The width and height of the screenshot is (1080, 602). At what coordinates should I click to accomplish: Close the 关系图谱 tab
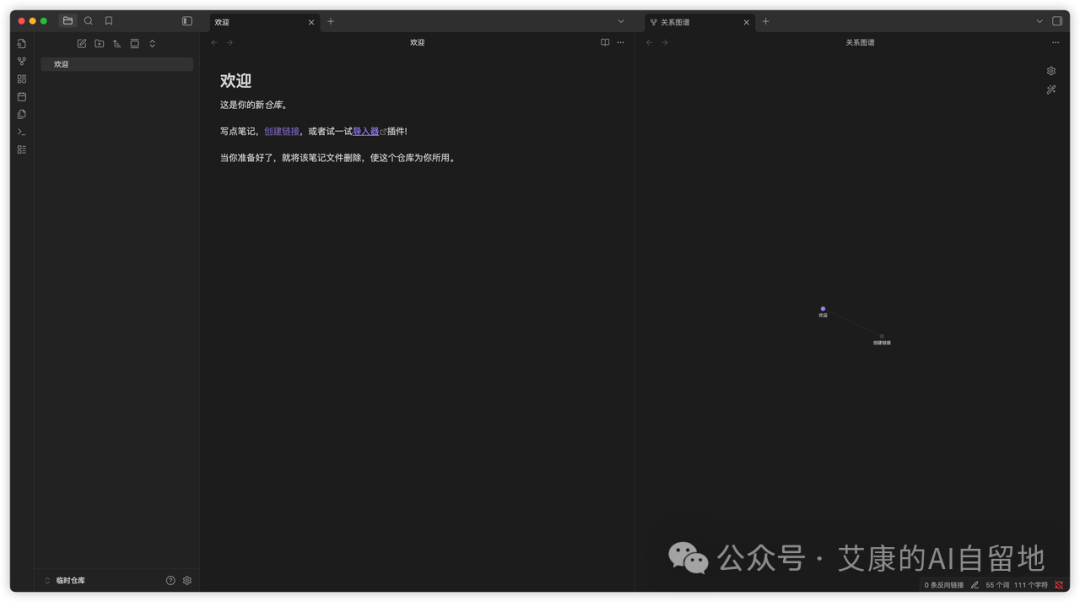746,22
